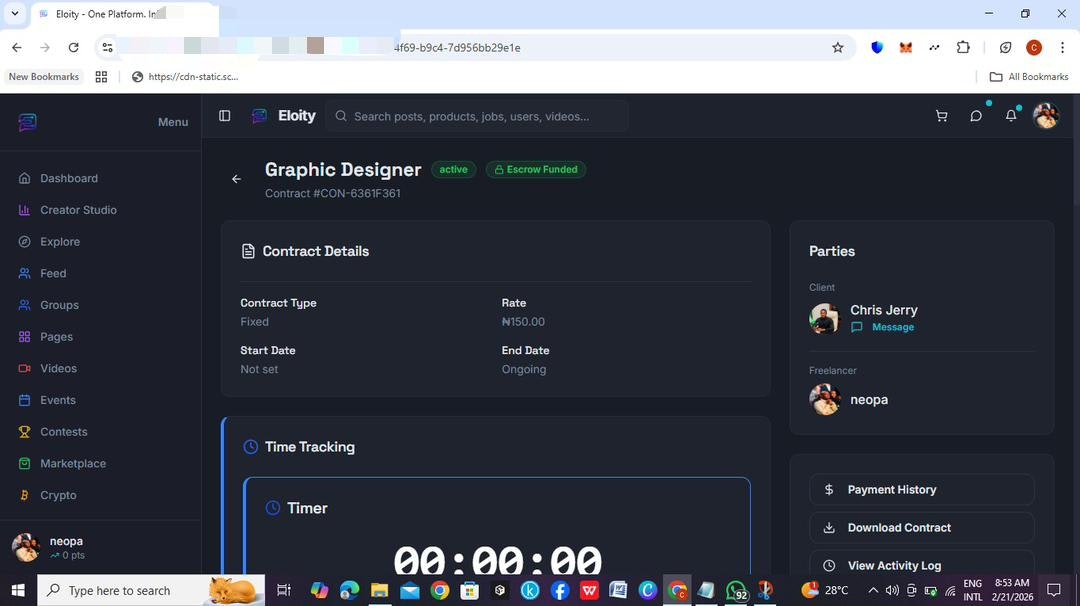
Task: Open WhatsApp from the taskbar
Action: coord(736,590)
